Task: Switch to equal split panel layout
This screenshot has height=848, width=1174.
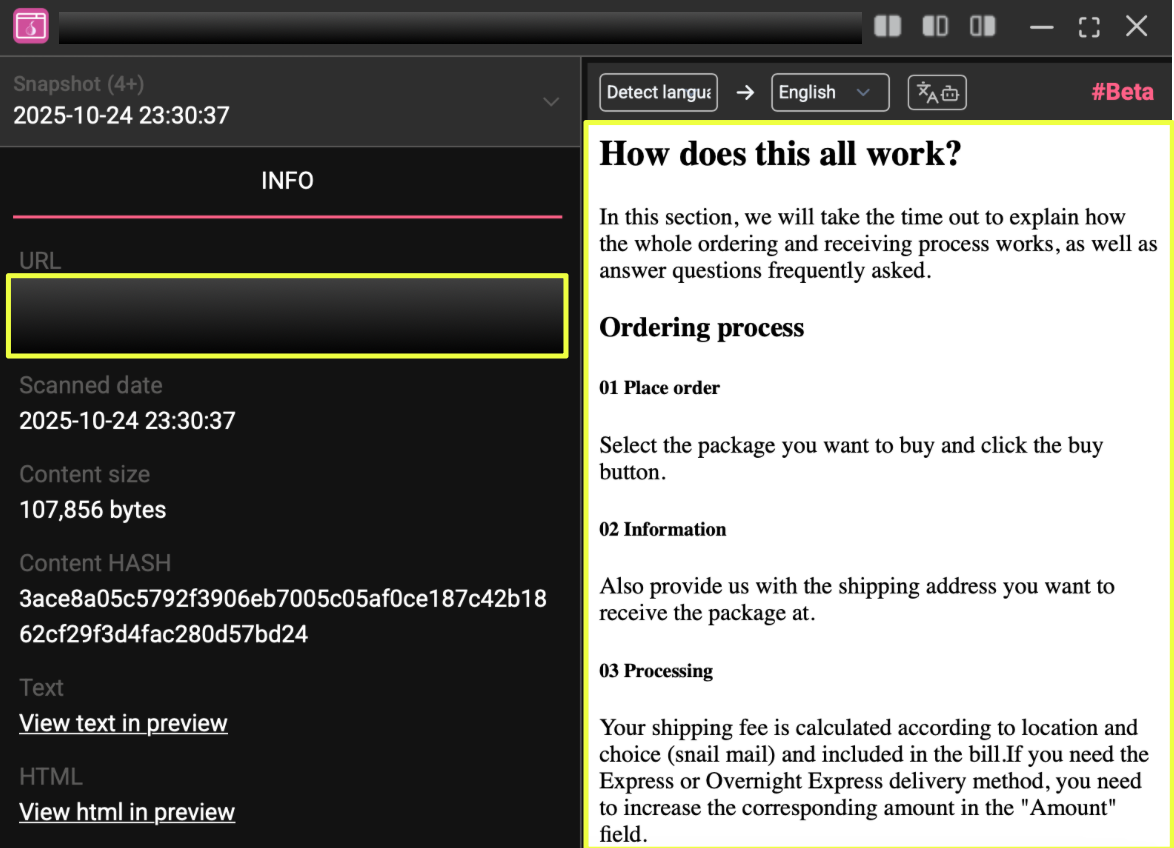Action: (887, 27)
